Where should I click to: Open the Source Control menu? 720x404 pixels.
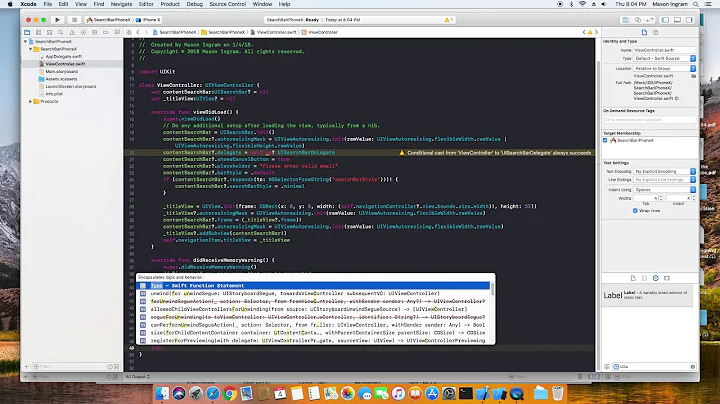228,4
